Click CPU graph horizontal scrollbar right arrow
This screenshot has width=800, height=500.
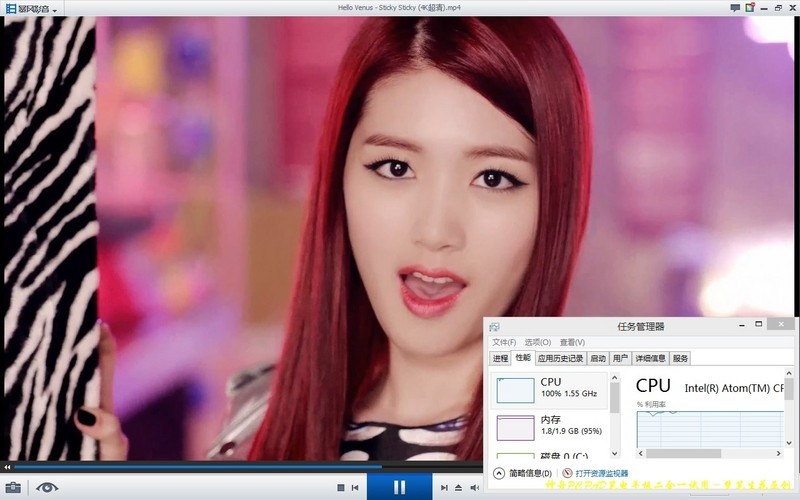coord(779,453)
